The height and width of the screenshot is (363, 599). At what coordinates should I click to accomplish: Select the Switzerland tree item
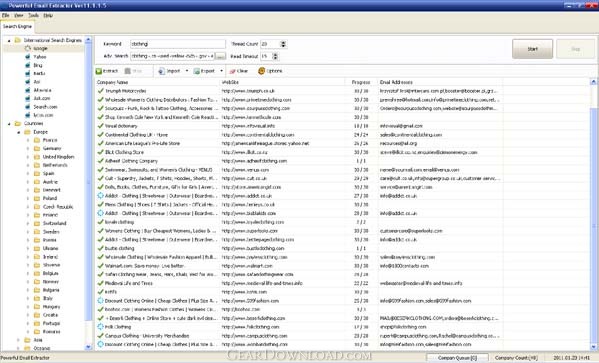pos(55,223)
